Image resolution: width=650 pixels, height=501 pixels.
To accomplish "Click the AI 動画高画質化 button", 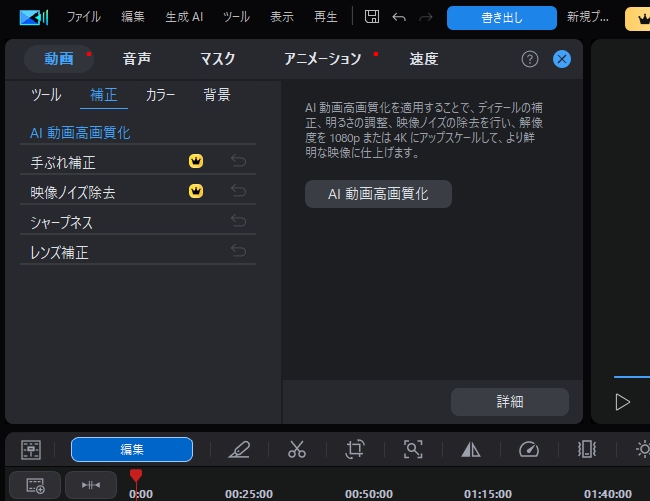I will click(x=378, y=194).
